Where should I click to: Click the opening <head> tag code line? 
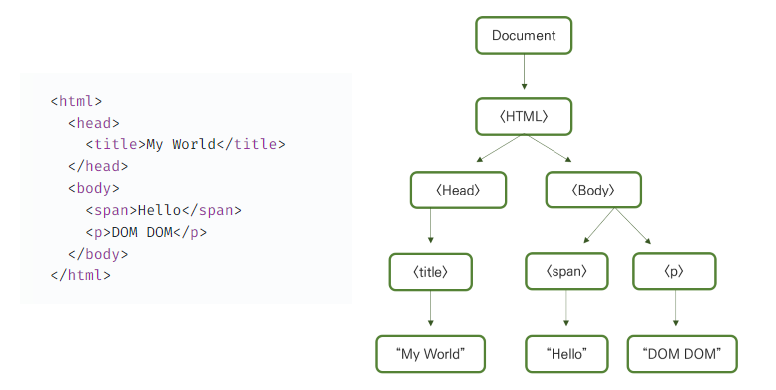(x=94, y=123)
